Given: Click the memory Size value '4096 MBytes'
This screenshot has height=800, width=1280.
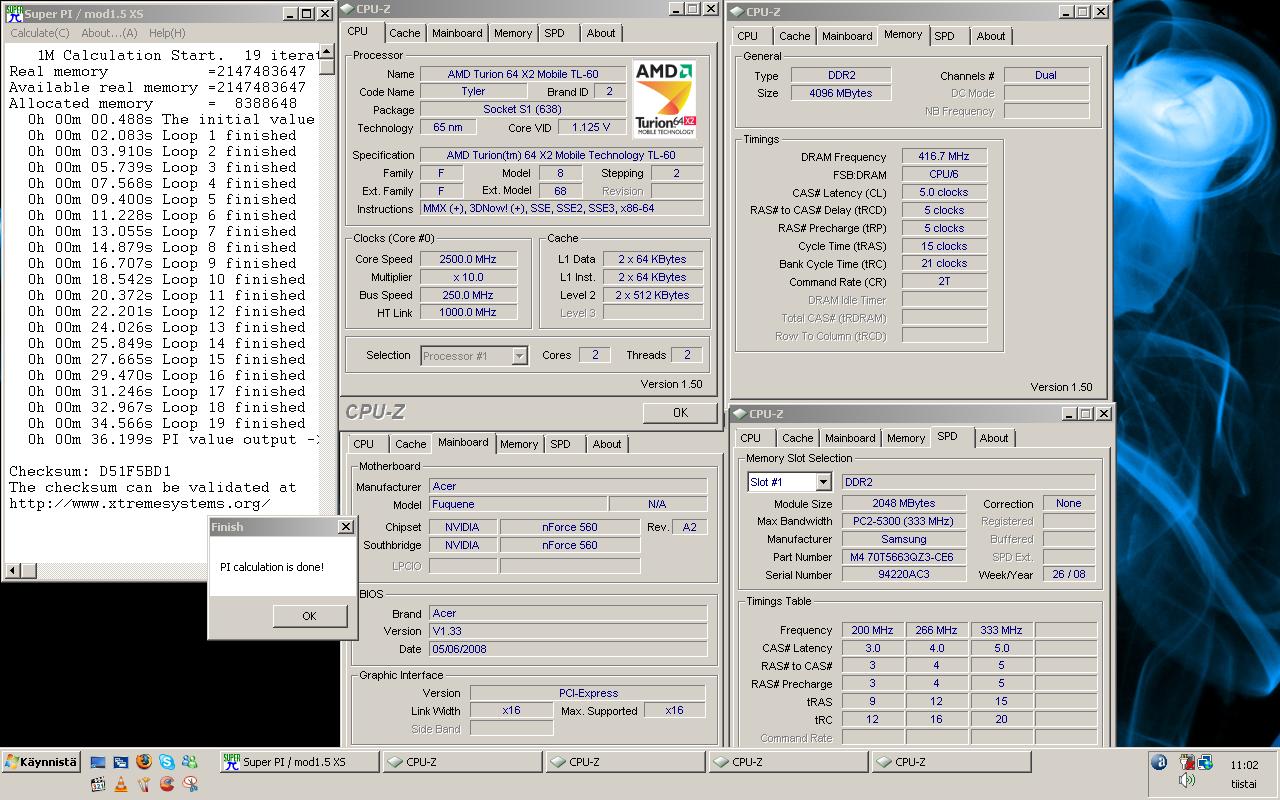Looking at the screenshot, I should (x=840, y=93).
